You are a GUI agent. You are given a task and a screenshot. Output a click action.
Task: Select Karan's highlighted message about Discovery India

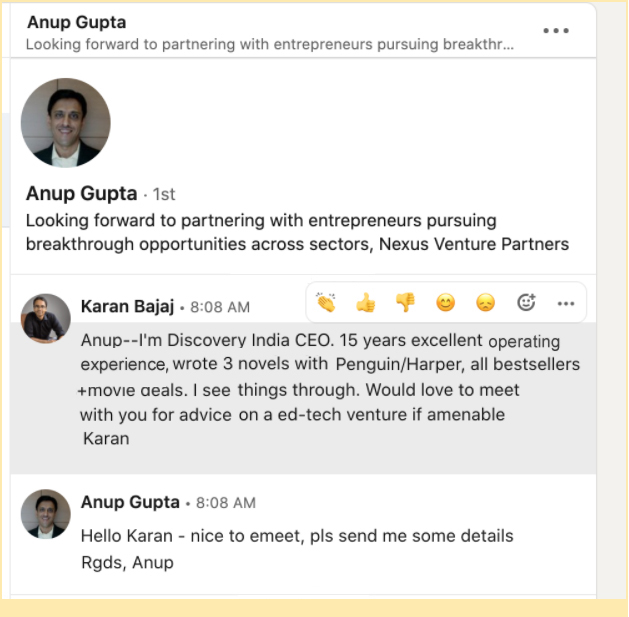pyautogui.click(x=303, y=389)
